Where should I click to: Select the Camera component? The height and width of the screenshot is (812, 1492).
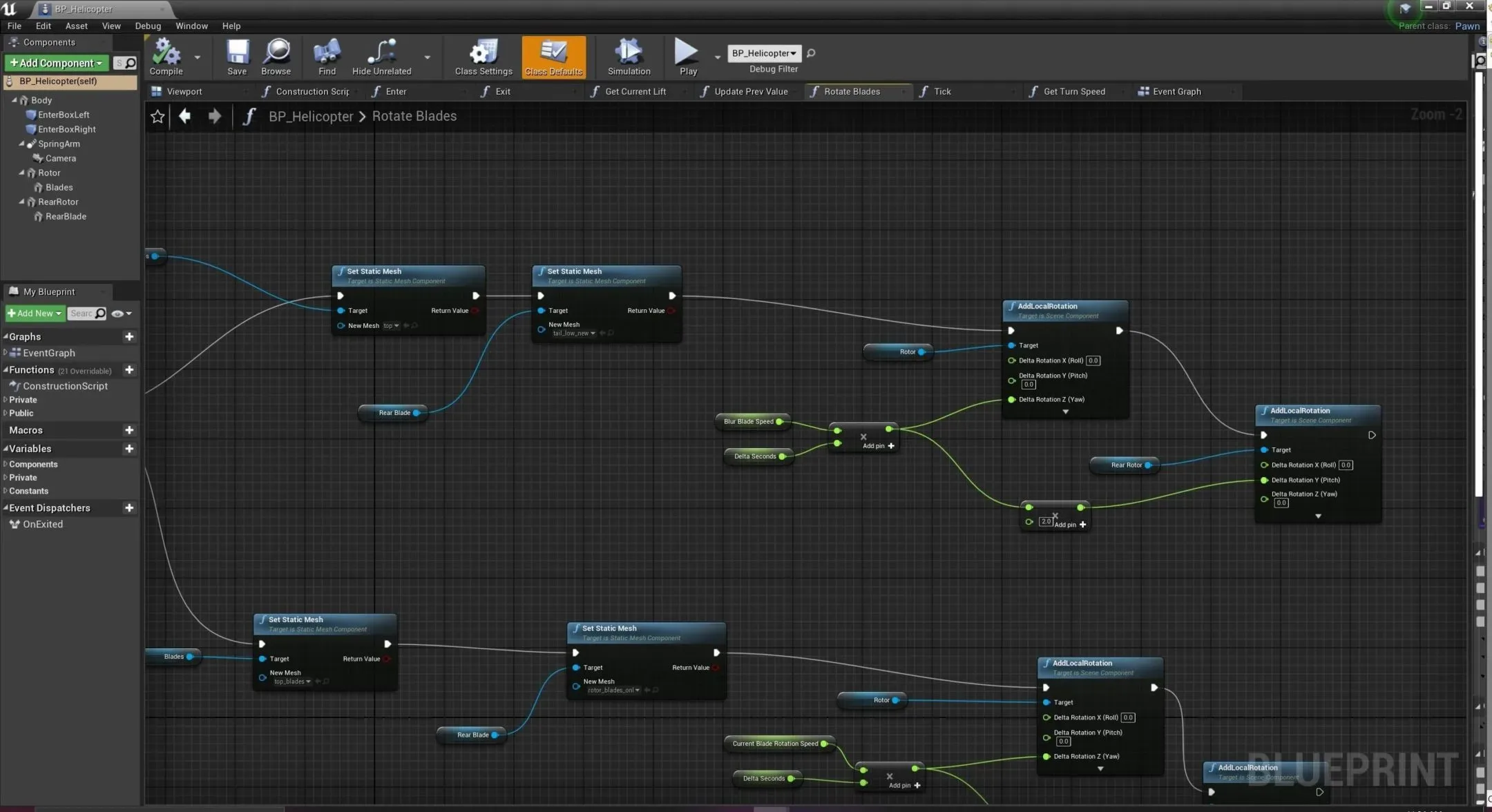[x=61, y=158]
